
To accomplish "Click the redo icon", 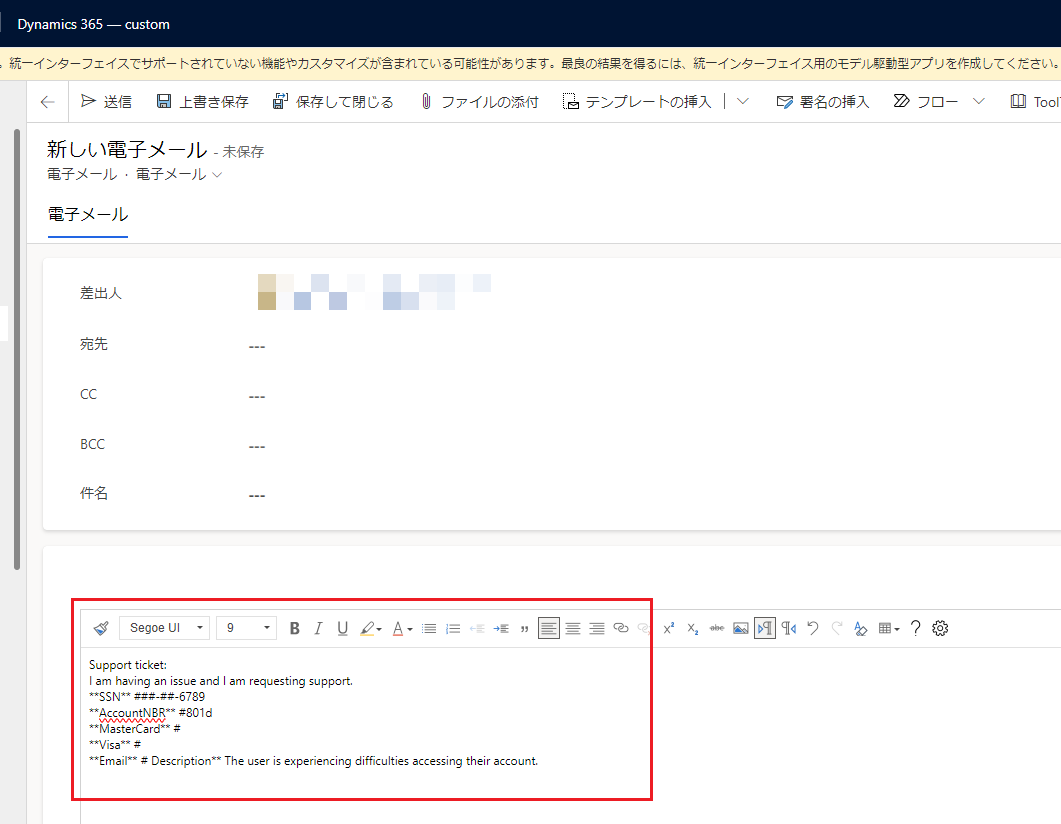I will click(x=837, y=628).
